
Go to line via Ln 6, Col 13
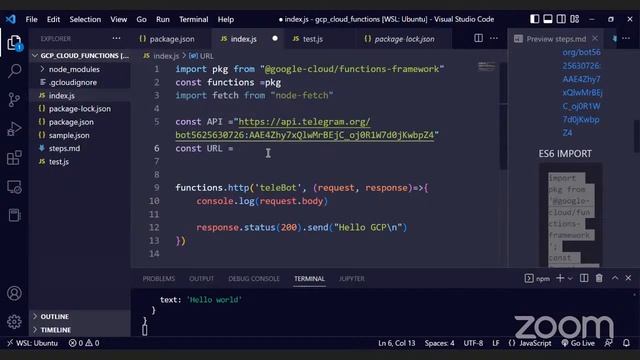click(x=396, y=343)
